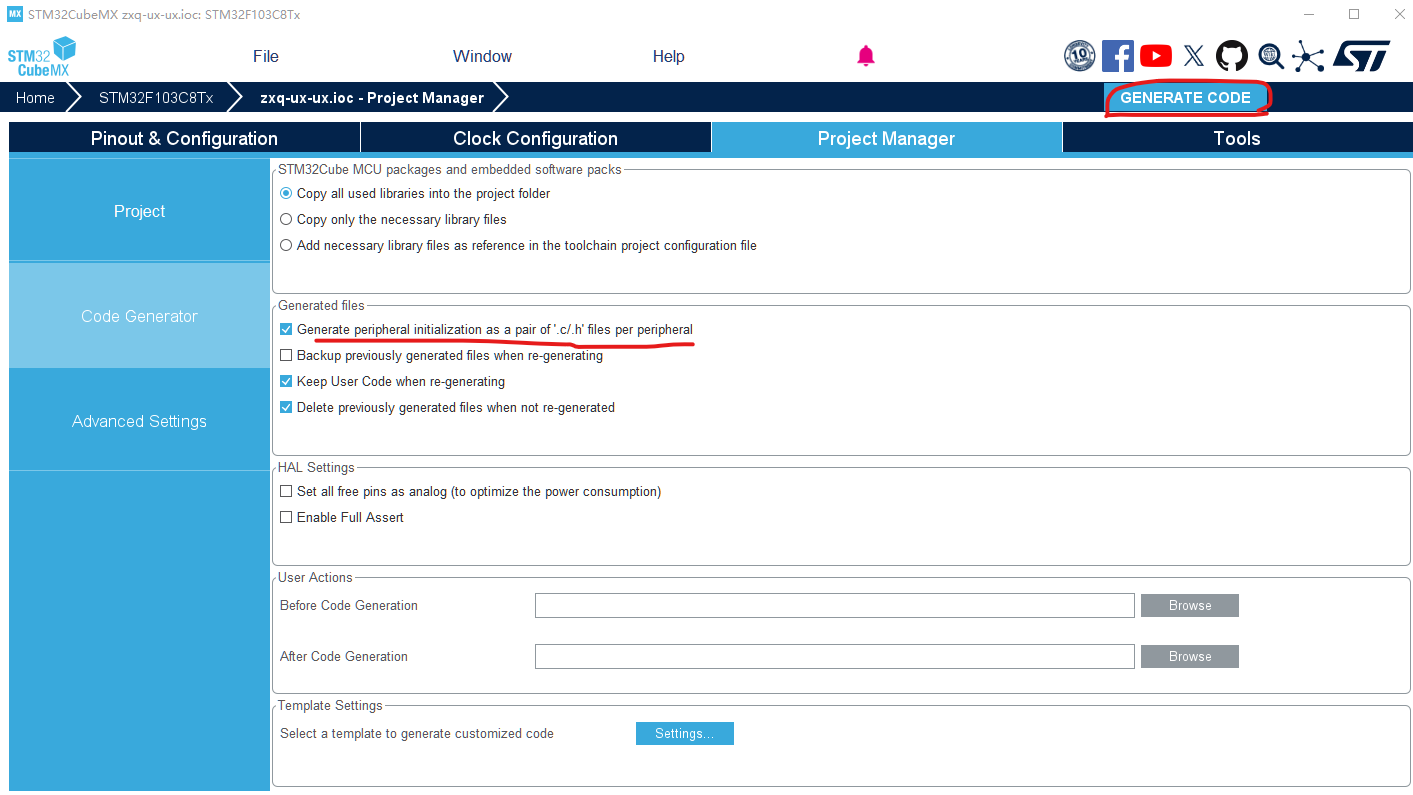Focus the Before Code Generation field
1413x795 pixels.
[x=835, y=605]
